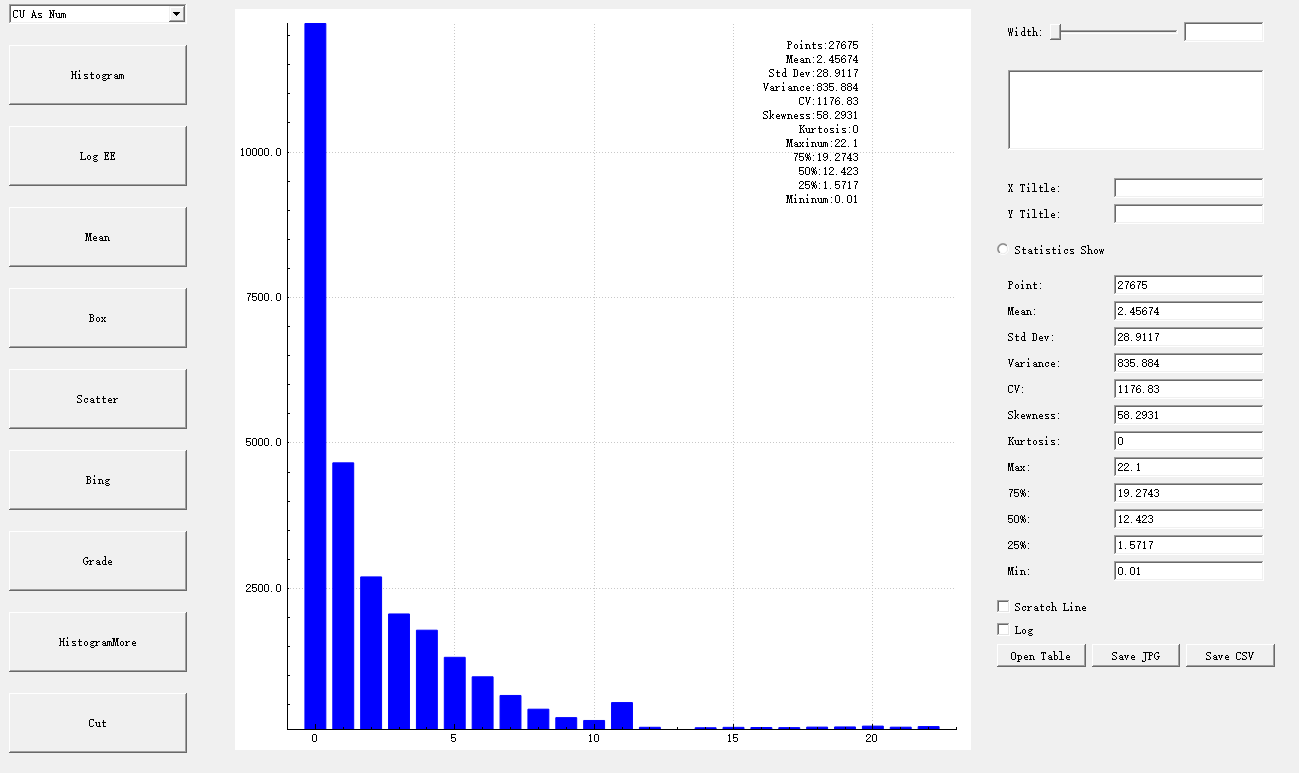Toggle the Log checkbox
Image resolution: width=1299 pixels, height=773 pixels.
tap(1003, 629)
